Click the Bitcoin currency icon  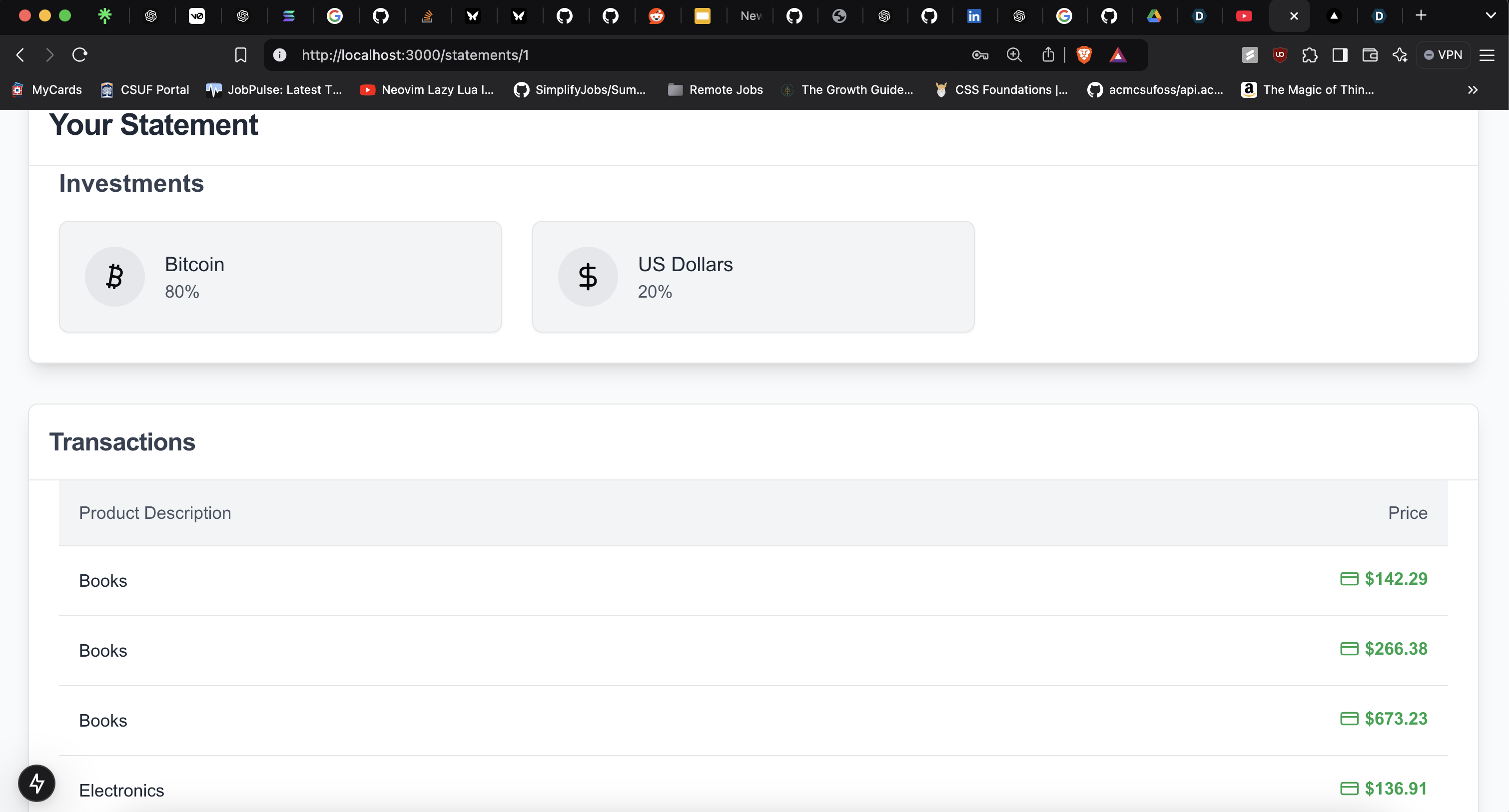(115, 276)
